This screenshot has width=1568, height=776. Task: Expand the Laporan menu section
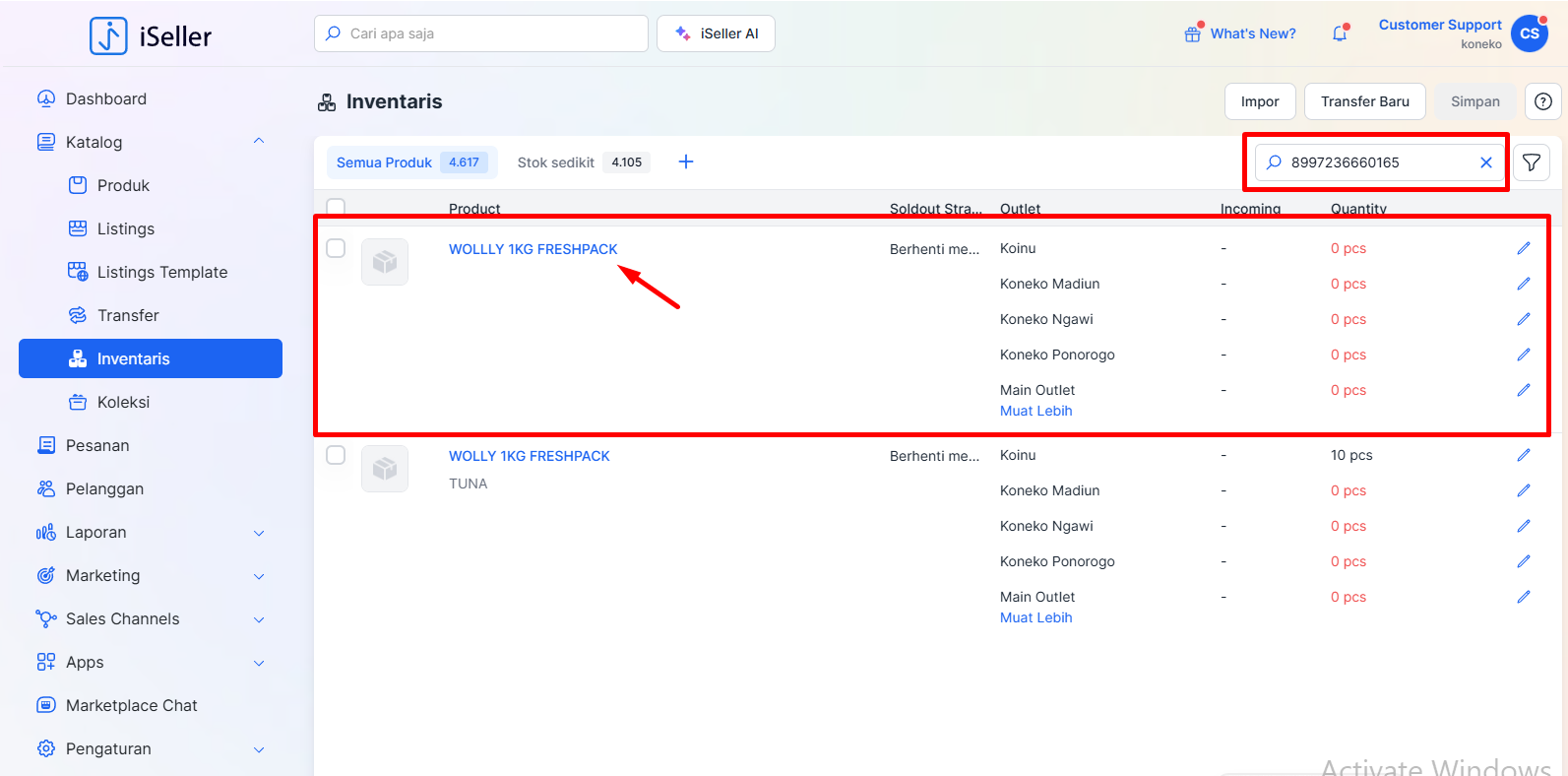(x=259, y=533)
